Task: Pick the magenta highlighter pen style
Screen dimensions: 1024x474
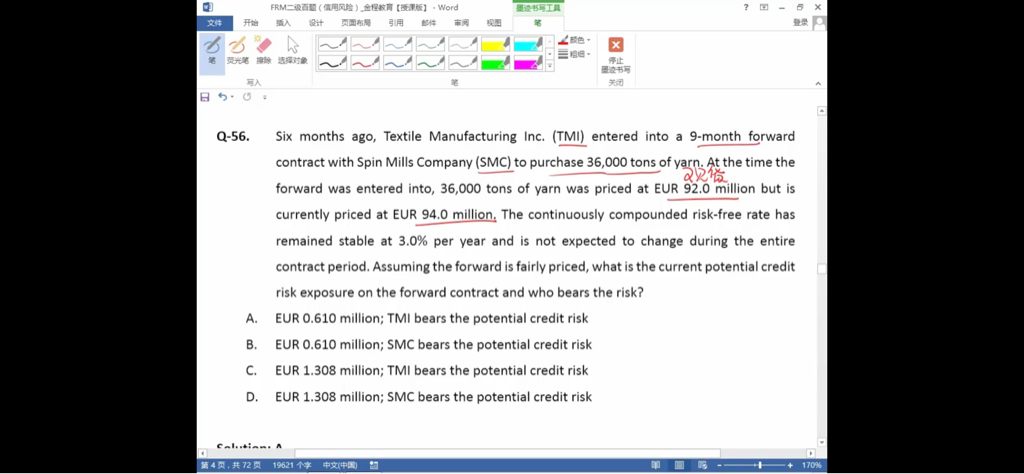Action: point(528,63)
